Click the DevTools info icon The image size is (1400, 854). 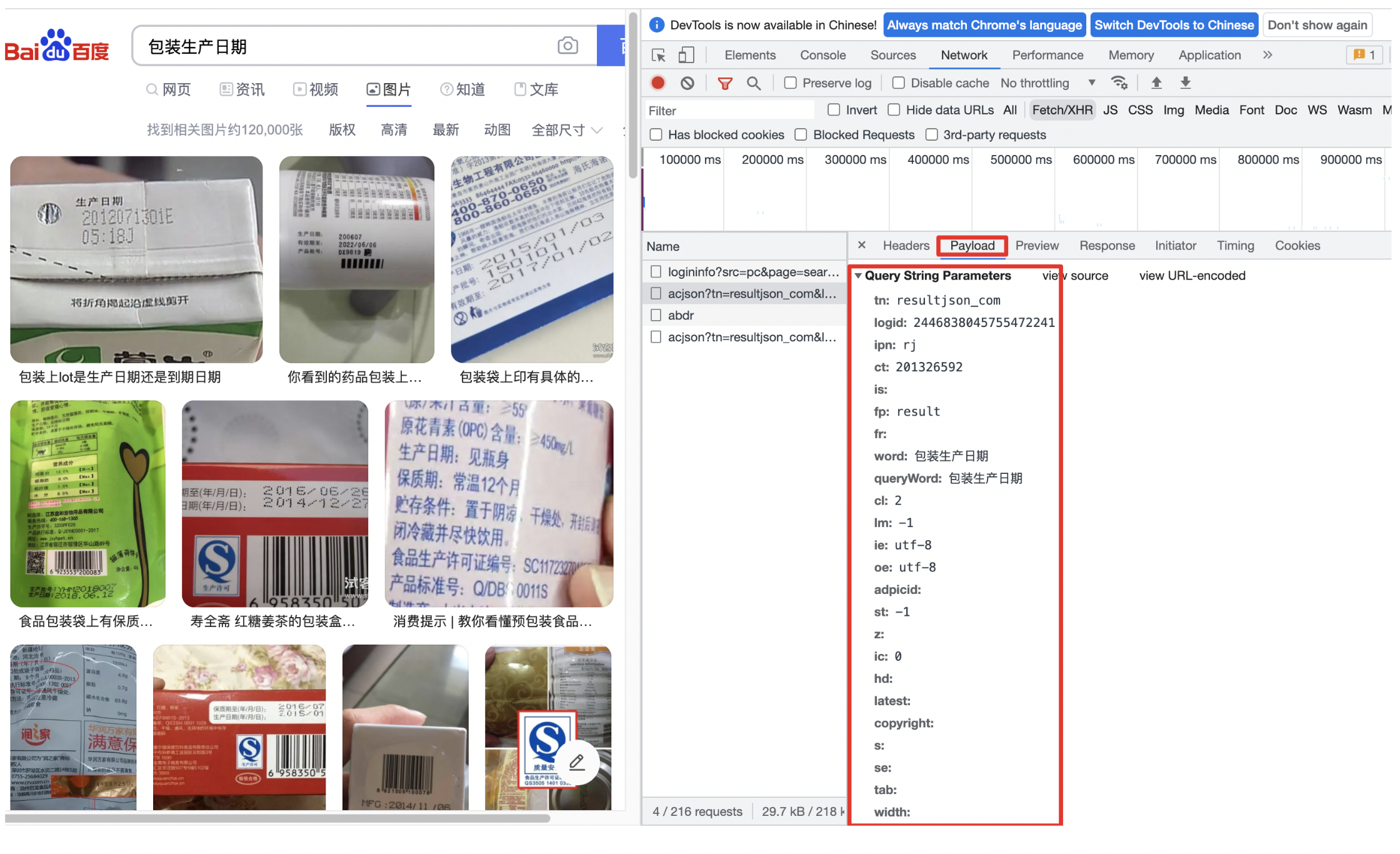tap(656, 25)
